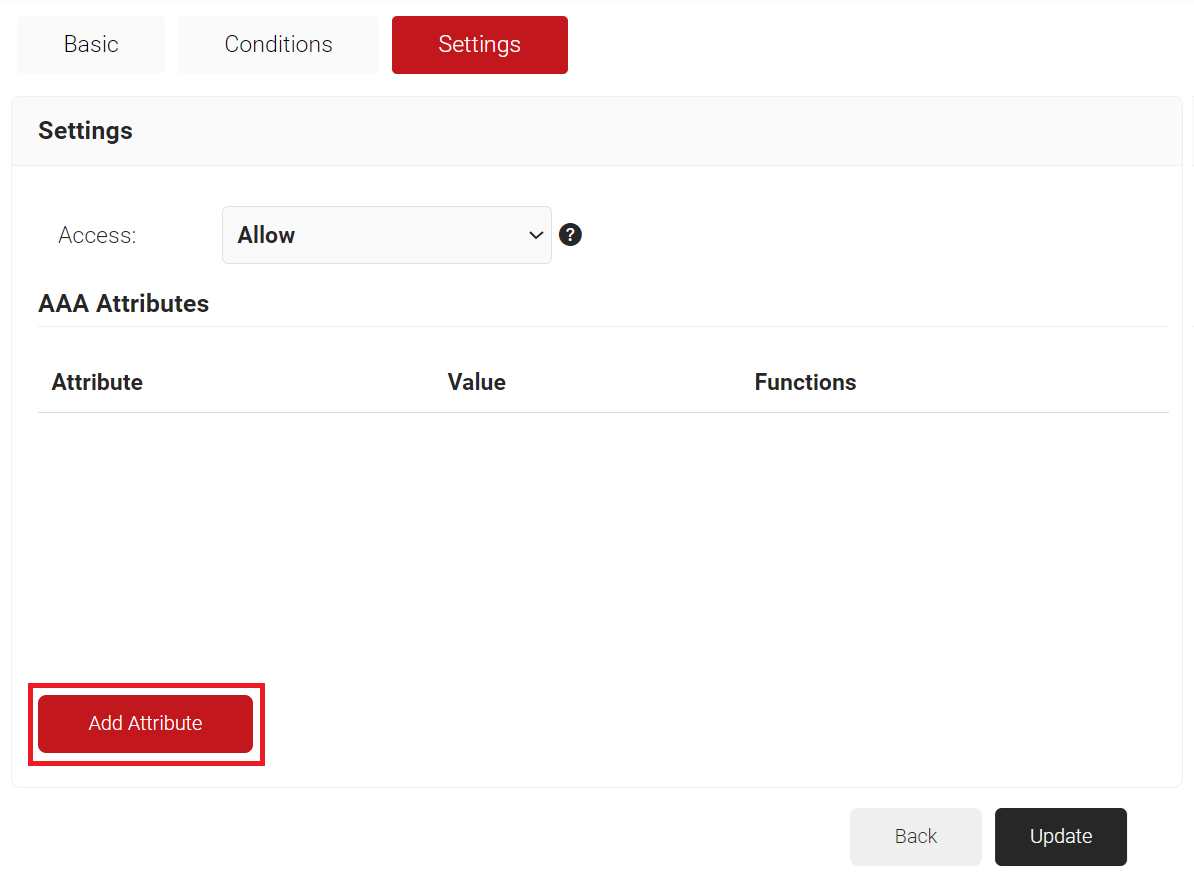
Task: Open the Conditions tab
Action: [x=278, y=45]
